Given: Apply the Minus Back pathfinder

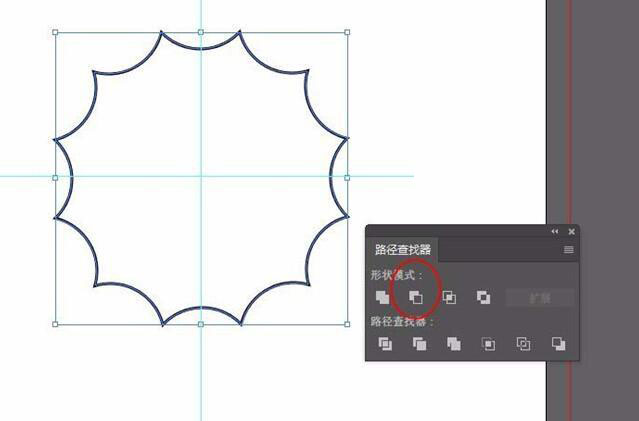Looking at the screenshot, I should pyautogui.click(x=558, y=344).
